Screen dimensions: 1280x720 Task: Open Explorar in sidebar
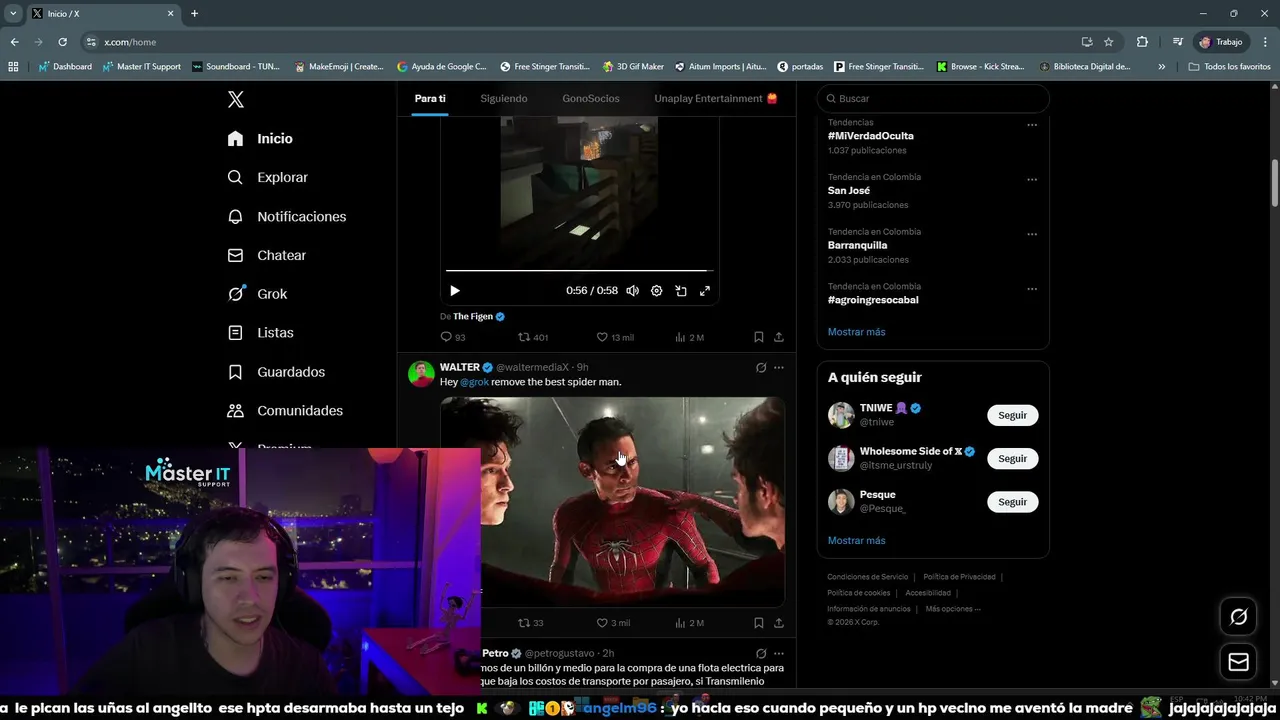click(267, 177)
